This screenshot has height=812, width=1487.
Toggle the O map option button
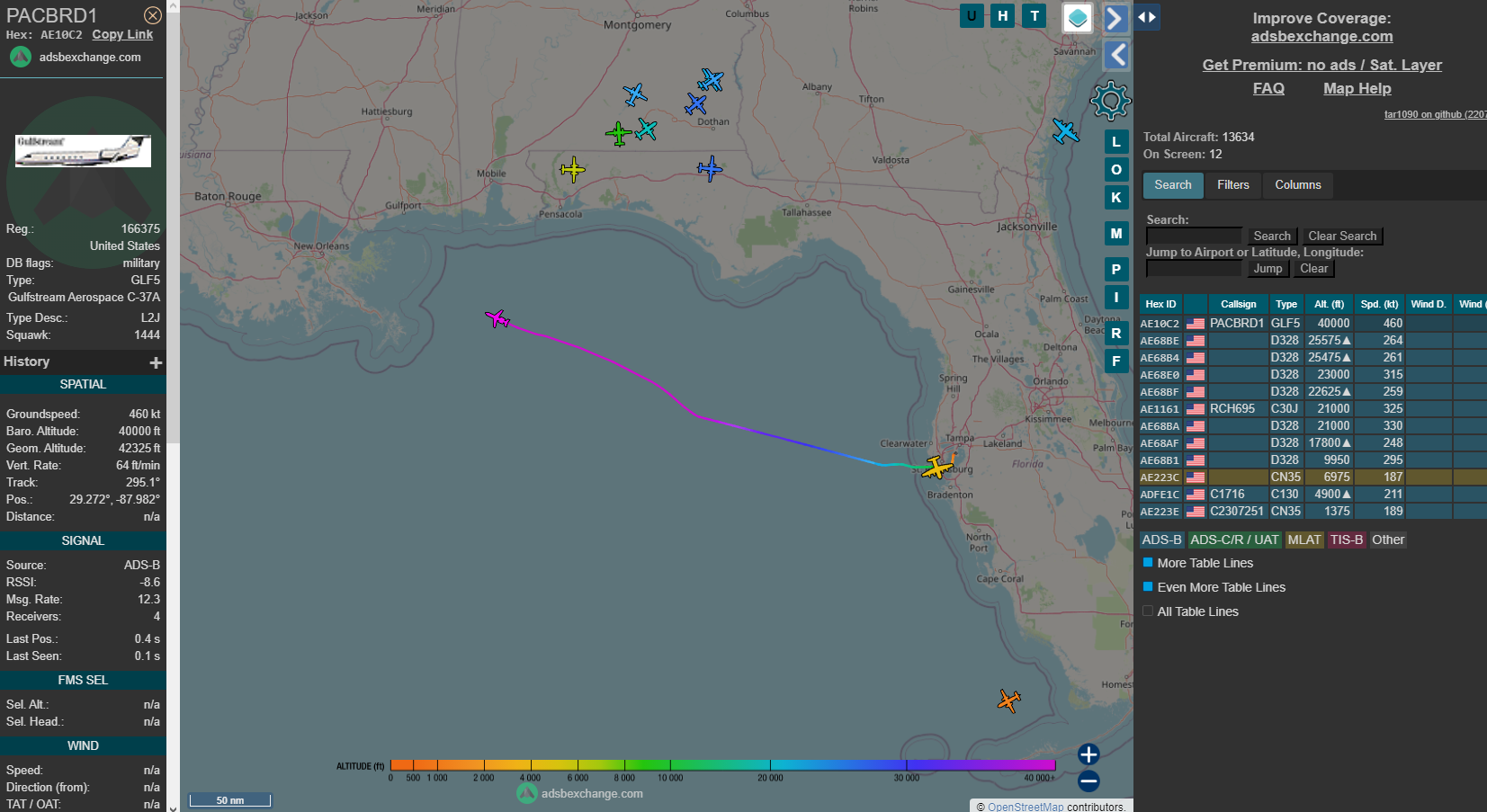[x=1116, y=170]
